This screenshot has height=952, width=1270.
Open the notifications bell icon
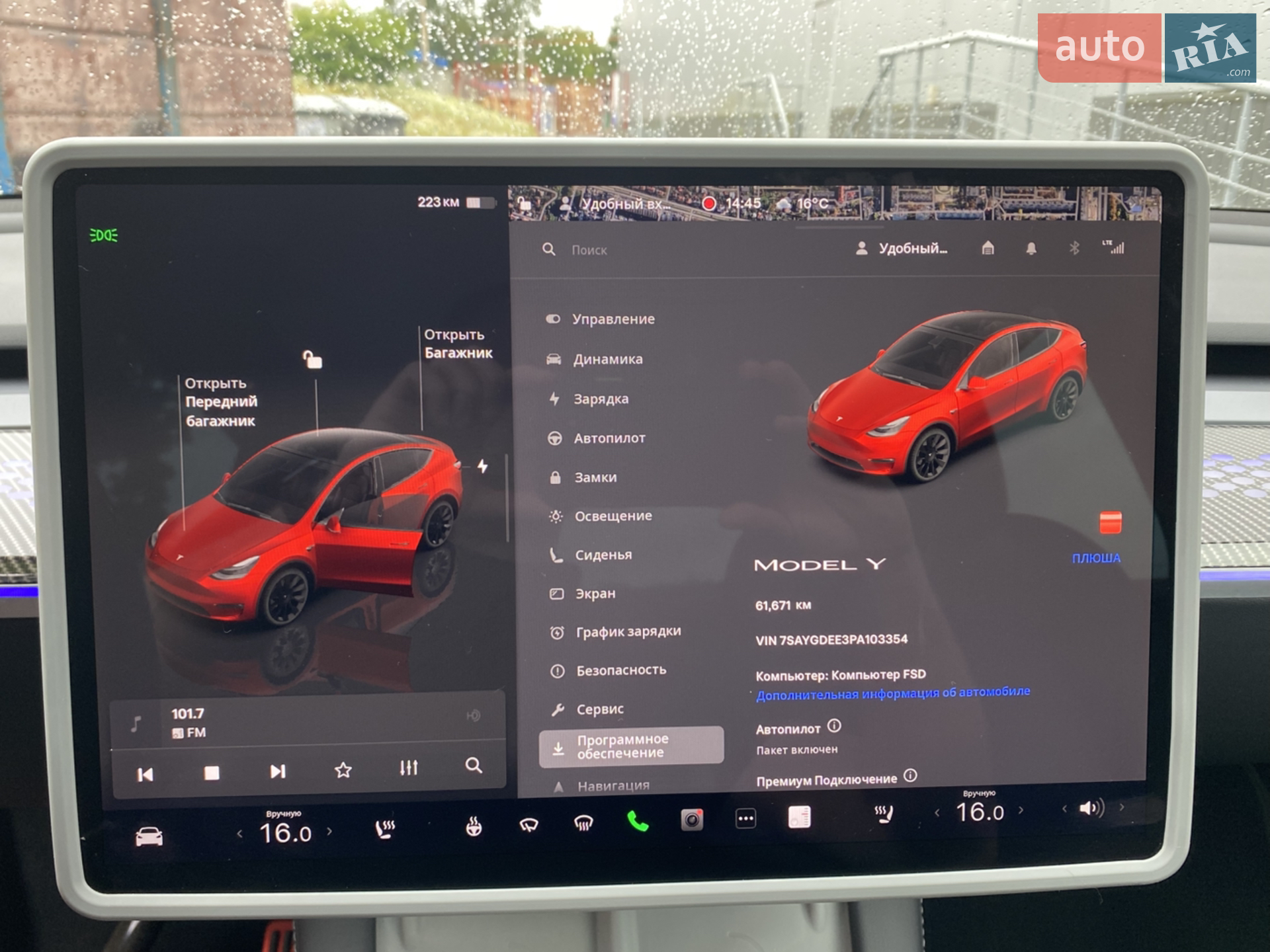click(1031, 248)
